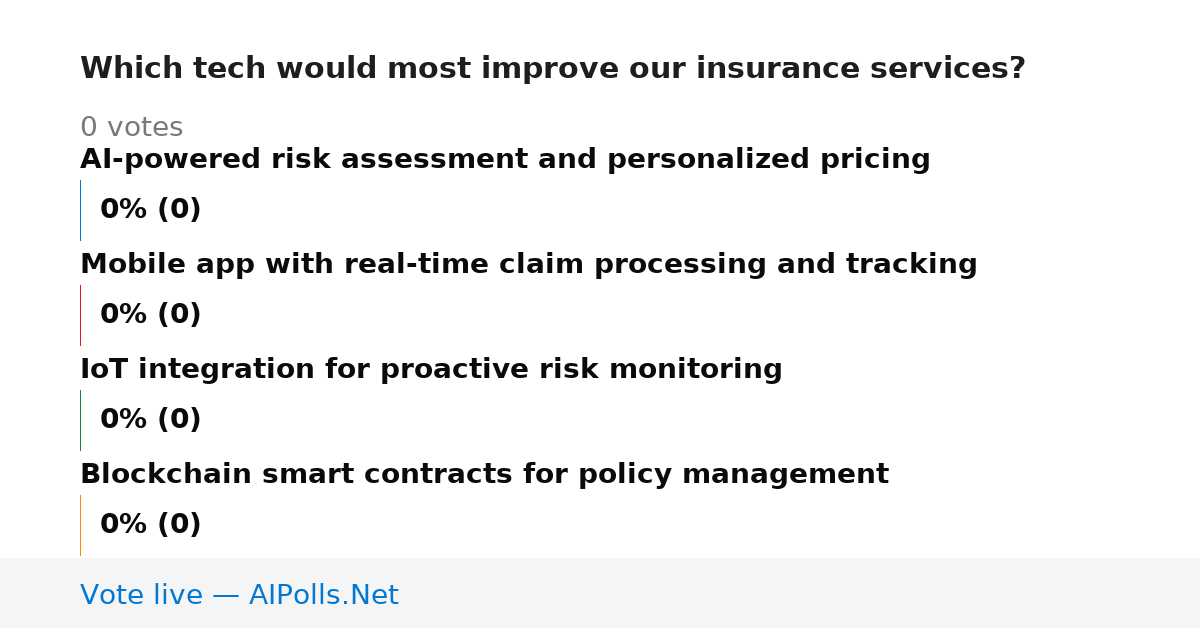Open the Vote live link
The width and height of the screenshot is (1200, 628).
[x=239, y=596]
